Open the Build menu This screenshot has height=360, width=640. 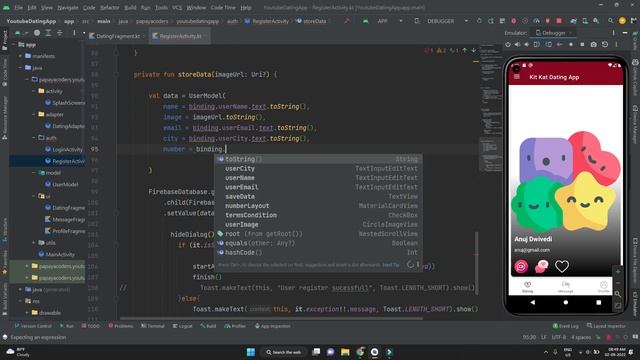130,7
